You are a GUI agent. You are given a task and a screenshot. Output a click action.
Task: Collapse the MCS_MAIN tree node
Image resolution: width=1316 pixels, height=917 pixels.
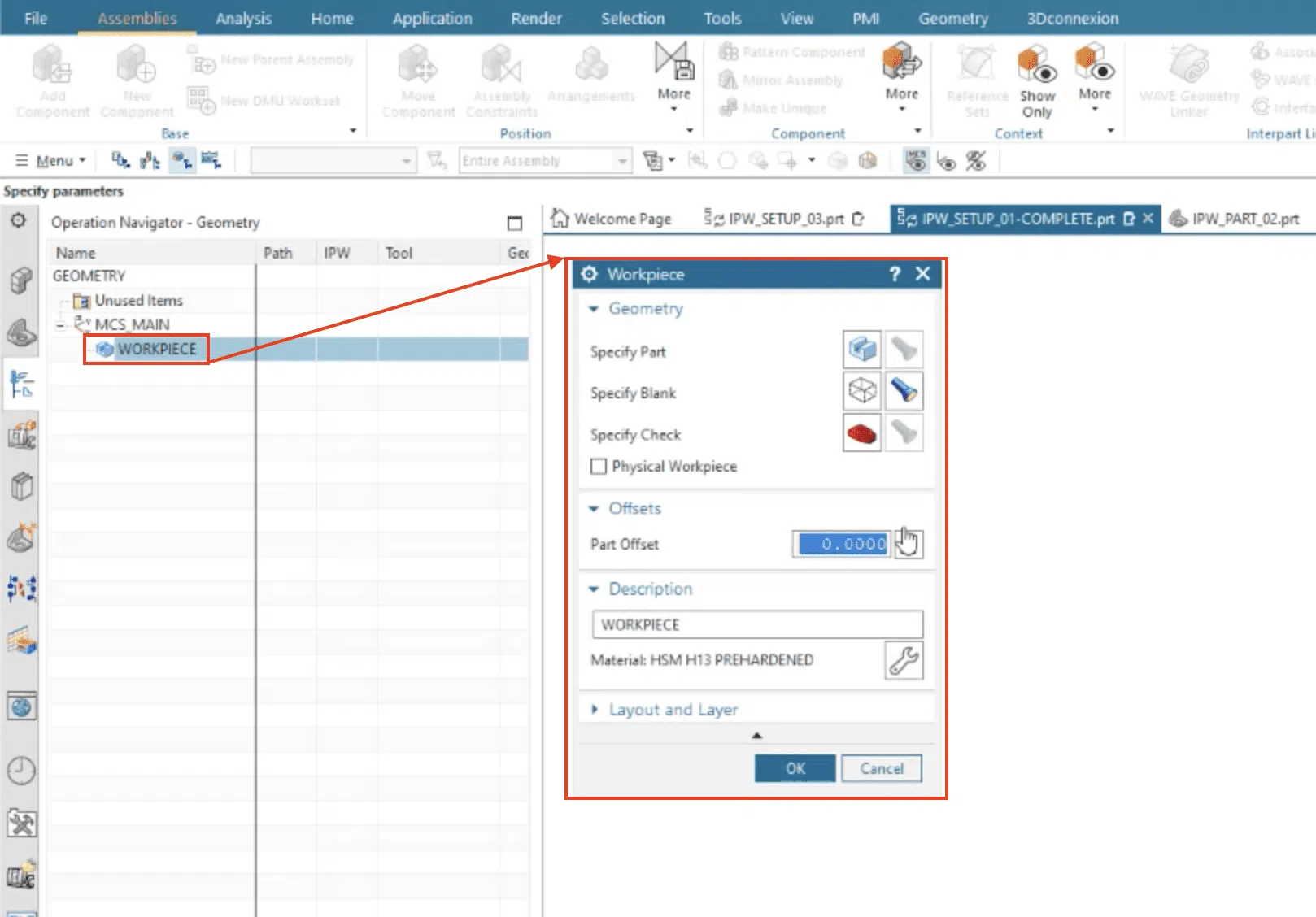60,325
